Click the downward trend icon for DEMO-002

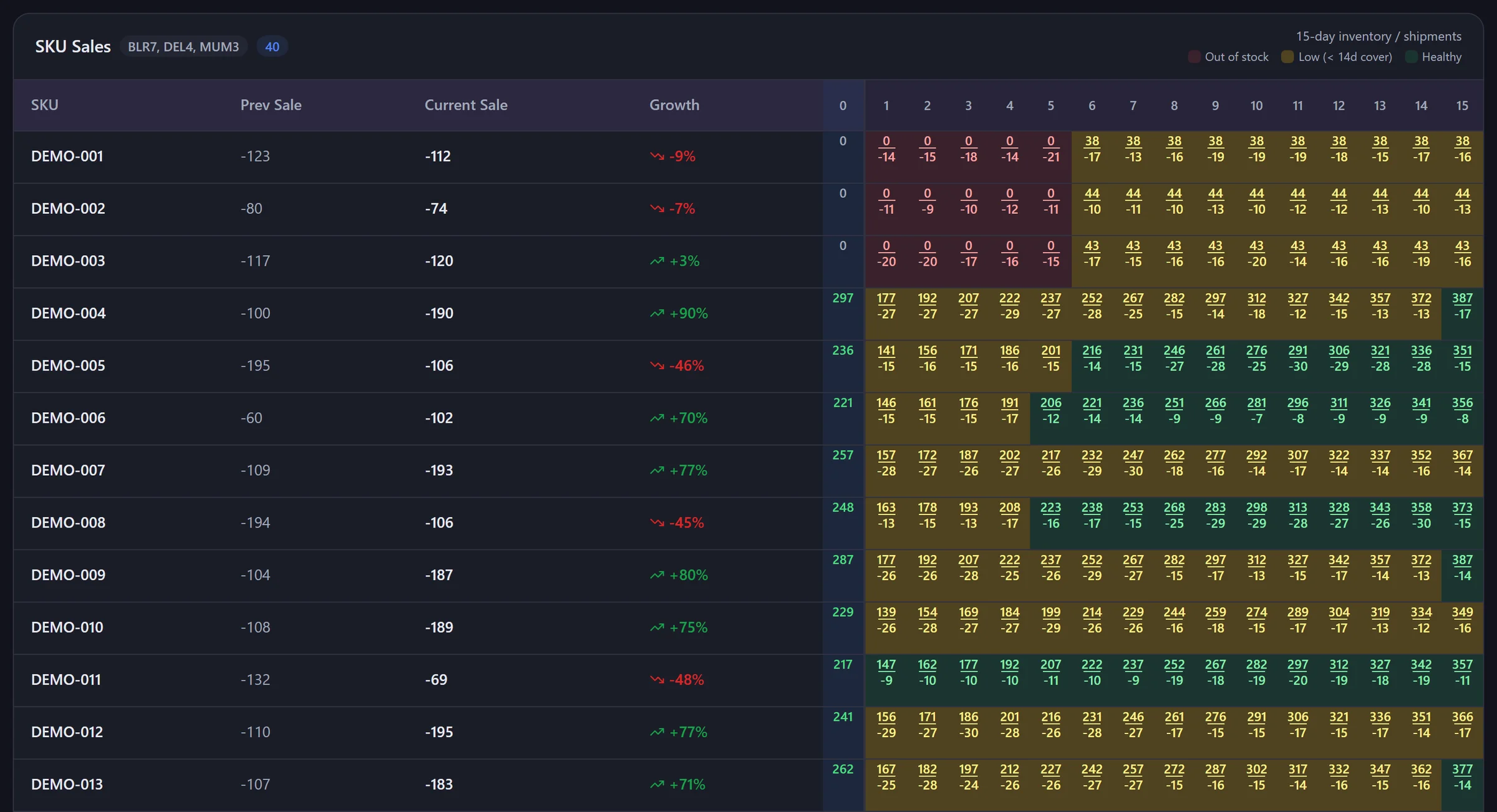(x=657, y=208)
